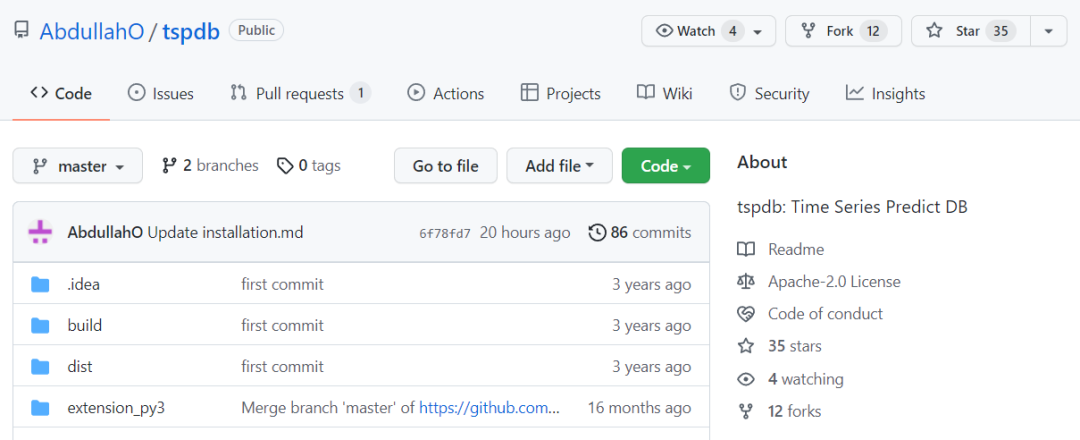Toggle Star on the tspdb repository

click(x=968, y=31)
